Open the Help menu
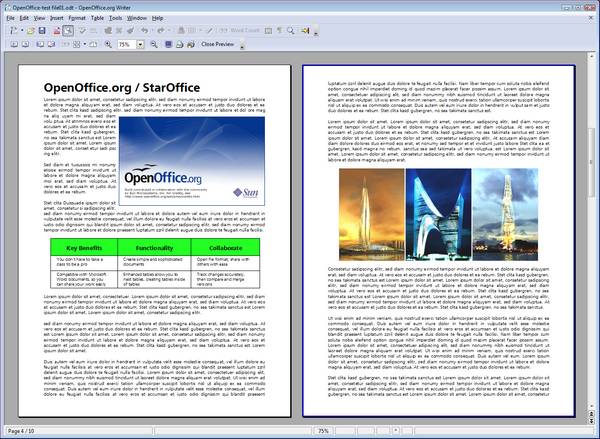The width and height of the screenshot is (600, 439). point(157,18)
